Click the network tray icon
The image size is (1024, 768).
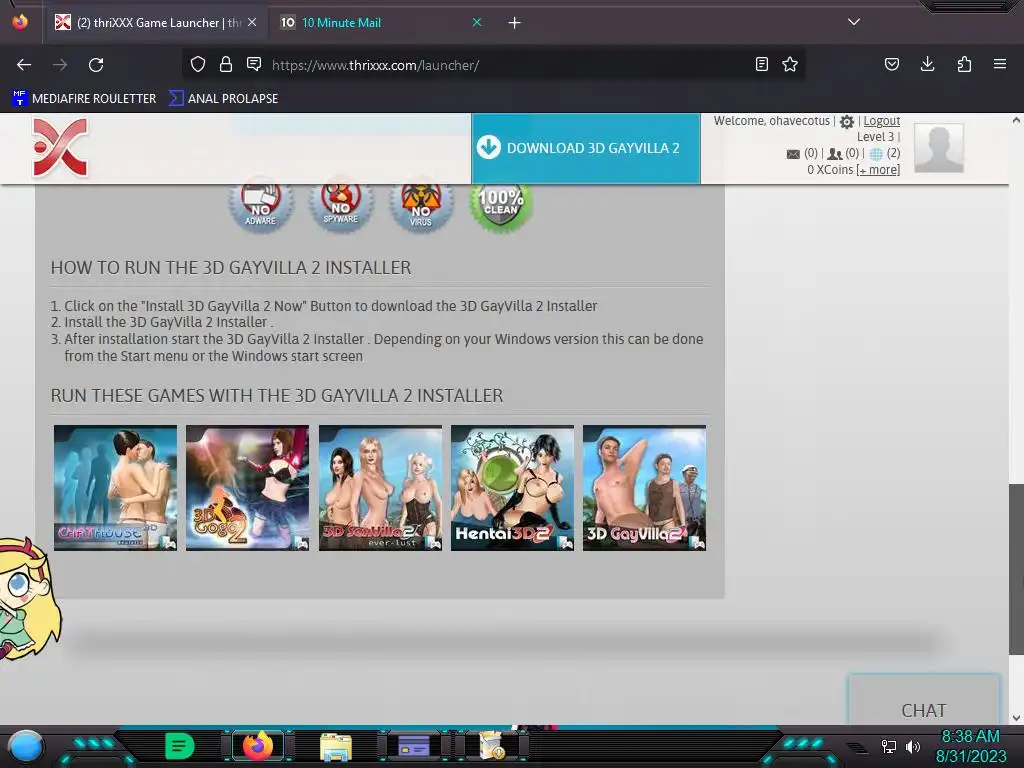coord(889,746)
